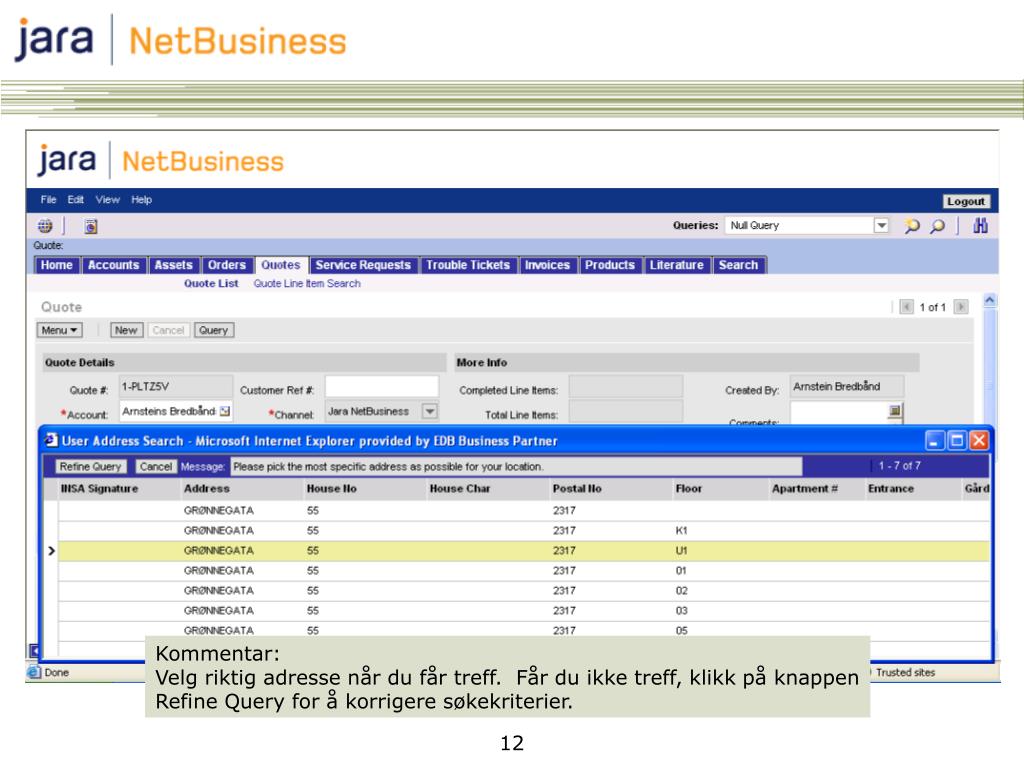The height and width of the screenshot is (768, 1024).
Task: Switch to the Search tab
Action: click(x=739, y=265)
